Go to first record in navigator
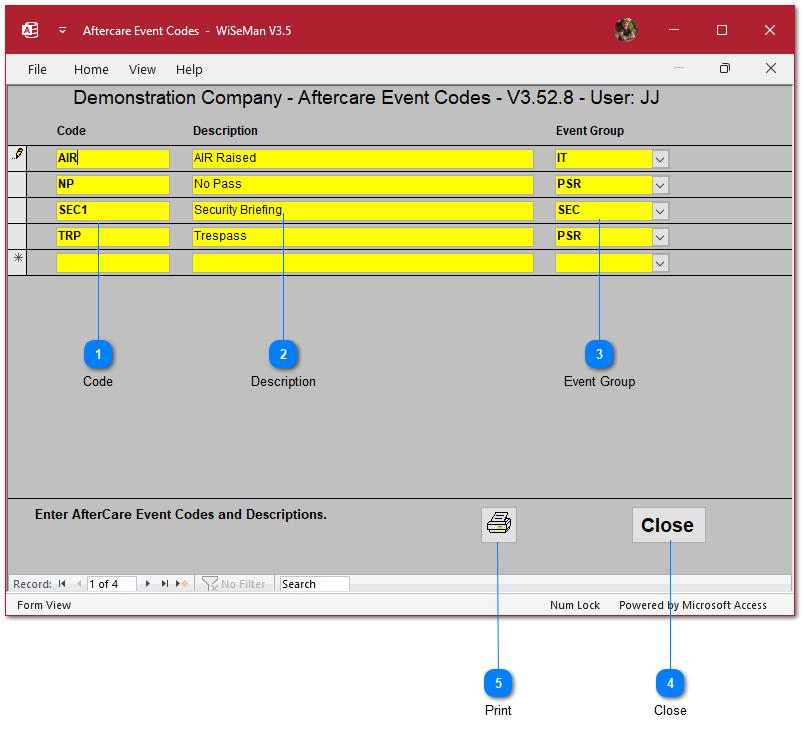The image size is (804, 734). pyautogui.click(x=62, y=584)
